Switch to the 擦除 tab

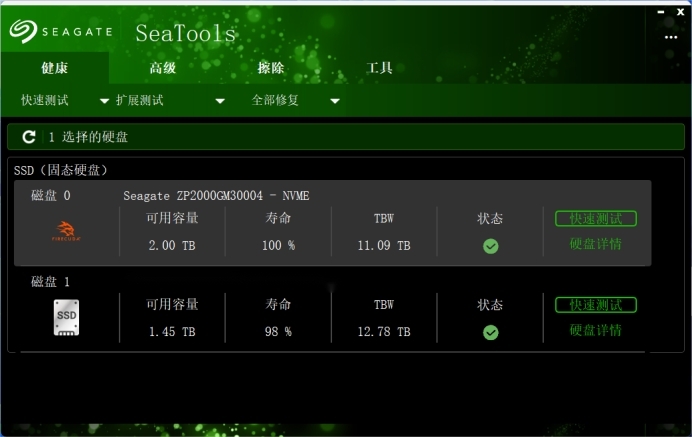point(271,68)
